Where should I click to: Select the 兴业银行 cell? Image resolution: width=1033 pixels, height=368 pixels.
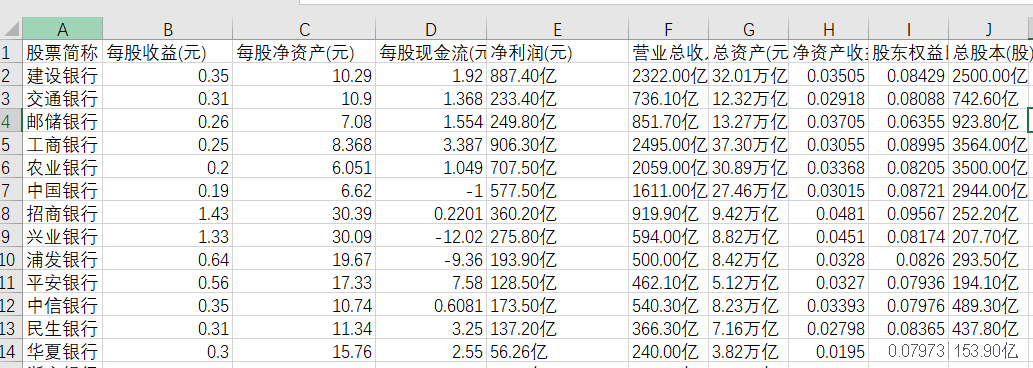(63, 236)
